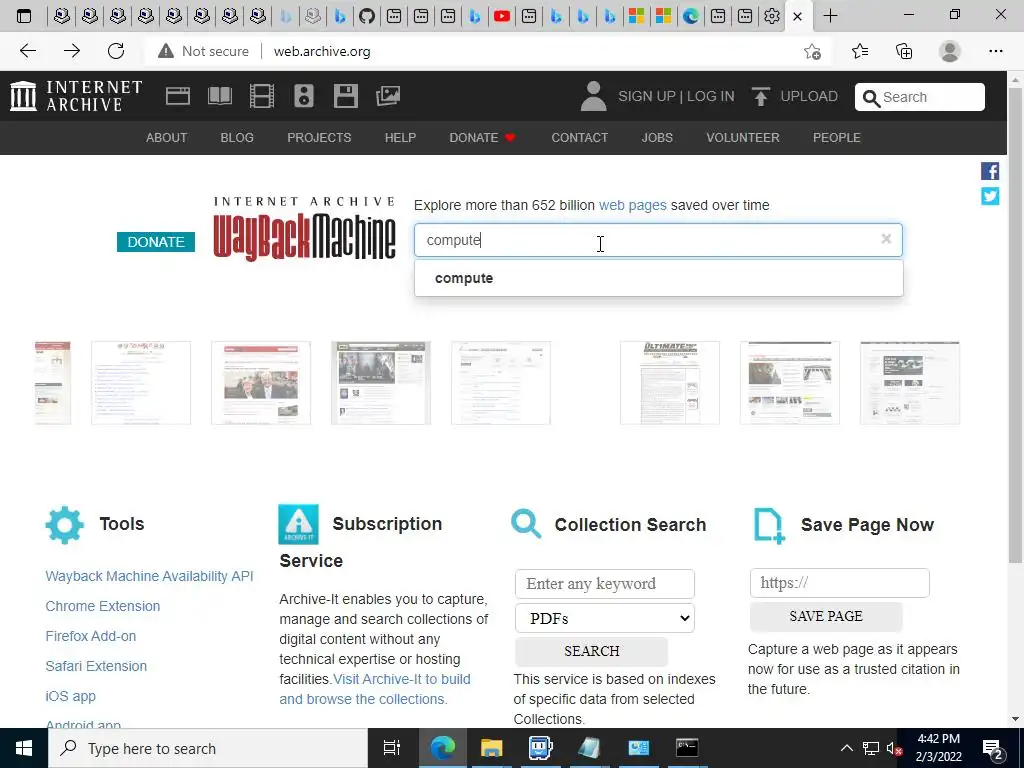Image resolution: width=1024 pixels, height=768 pixels.
Task: Open the BLOG menu item
Action: tap(237, 138)
